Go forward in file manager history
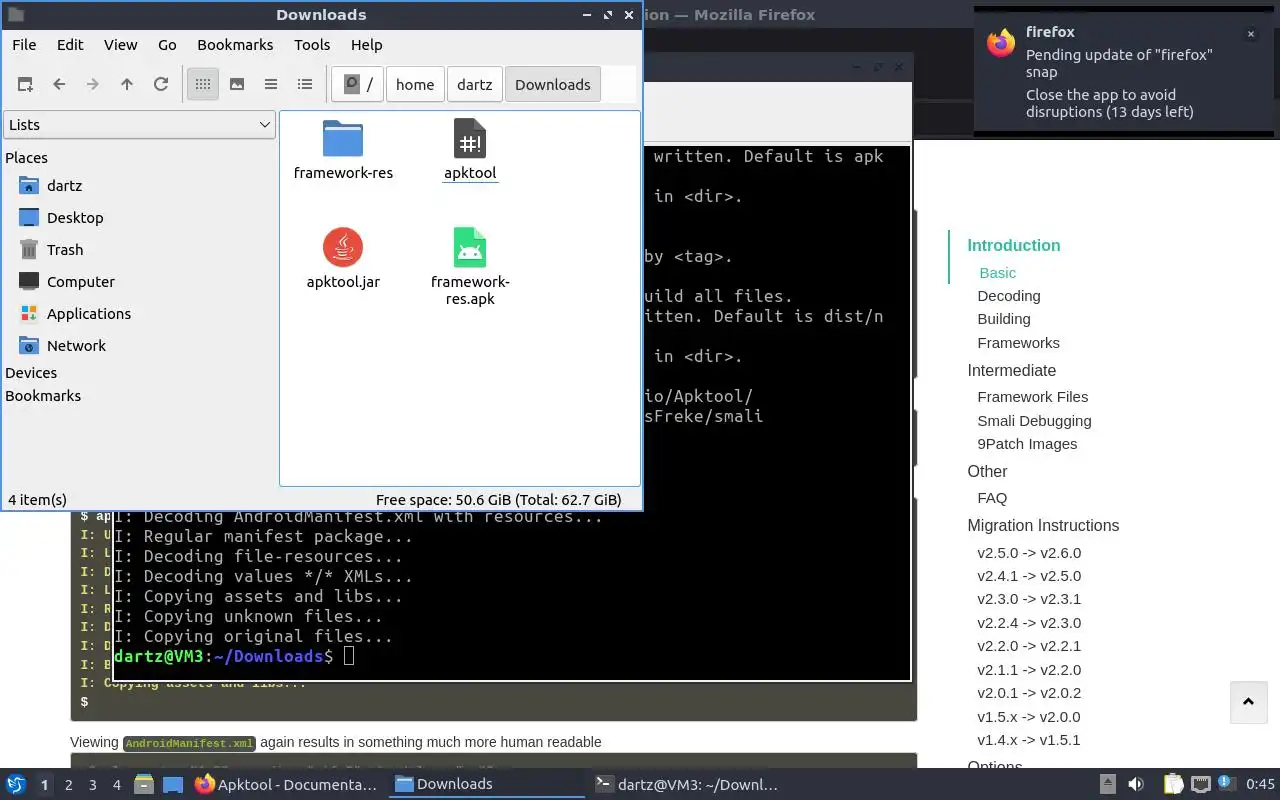1280x800 pixels. (93, 85)
